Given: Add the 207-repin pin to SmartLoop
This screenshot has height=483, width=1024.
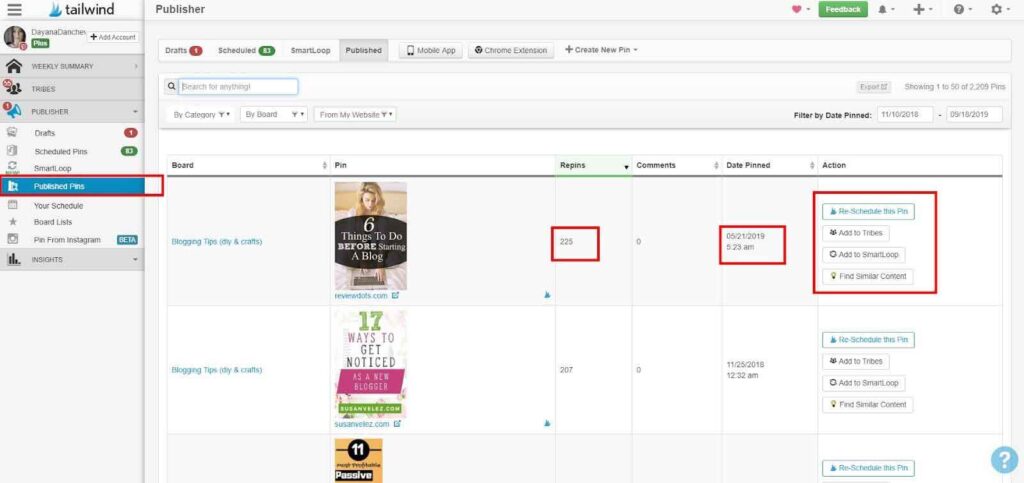Looking at the screenshot, I should tap(863, 383).
